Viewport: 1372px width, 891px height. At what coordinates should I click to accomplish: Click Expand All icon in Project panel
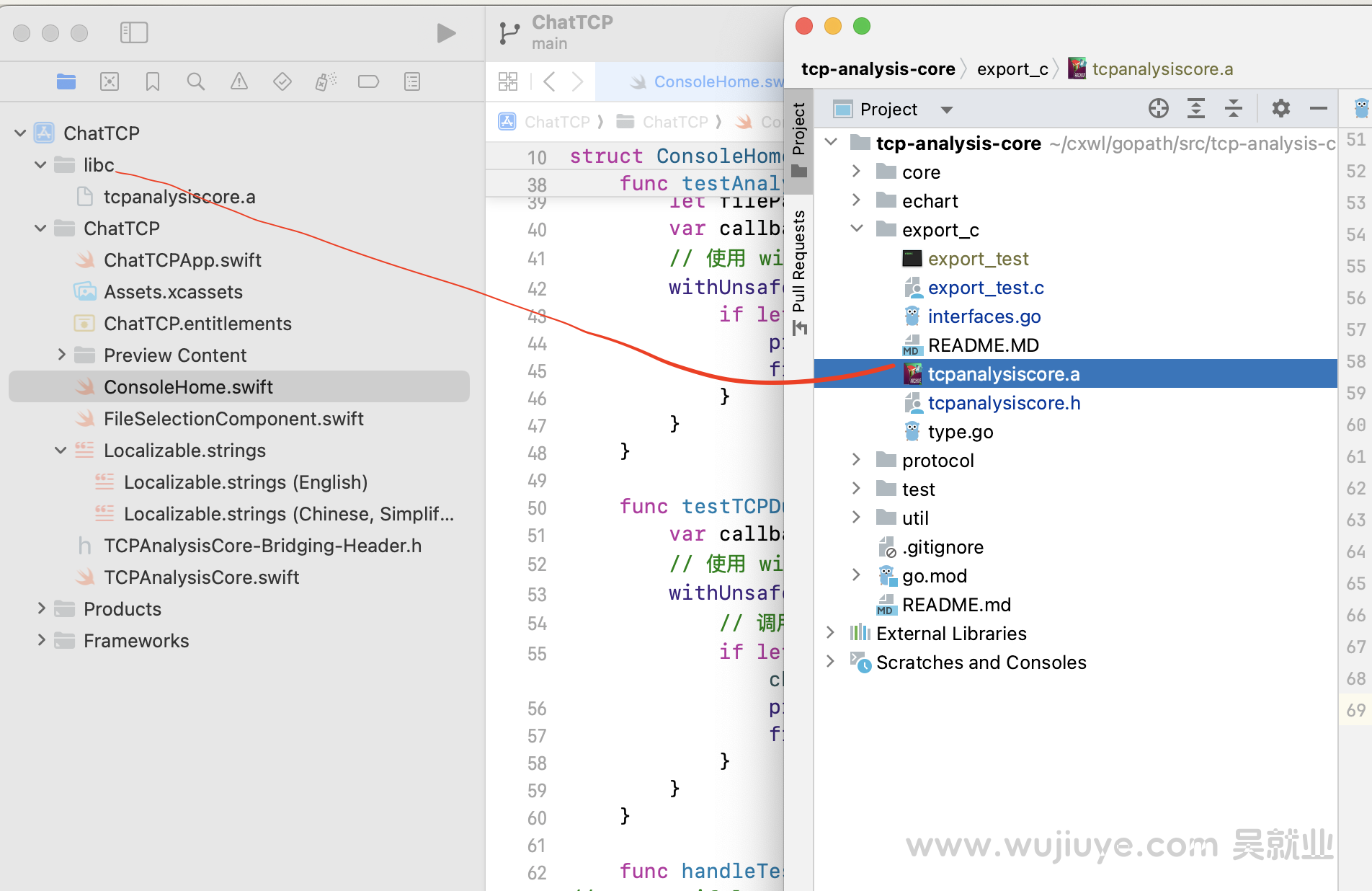click(1196, 109)
